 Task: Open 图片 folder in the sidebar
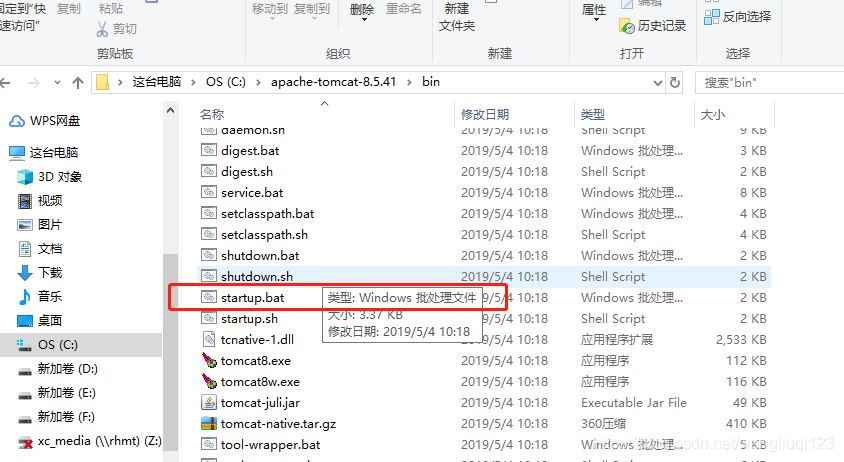pos(40,225)
